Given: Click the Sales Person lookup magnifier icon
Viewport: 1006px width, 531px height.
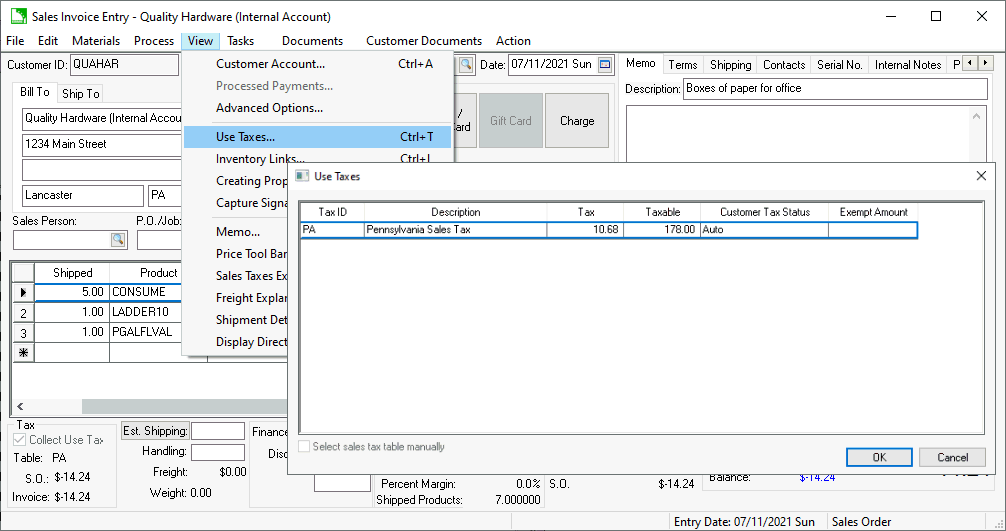Looking at the screenshot, I should (x=118, y=240).
